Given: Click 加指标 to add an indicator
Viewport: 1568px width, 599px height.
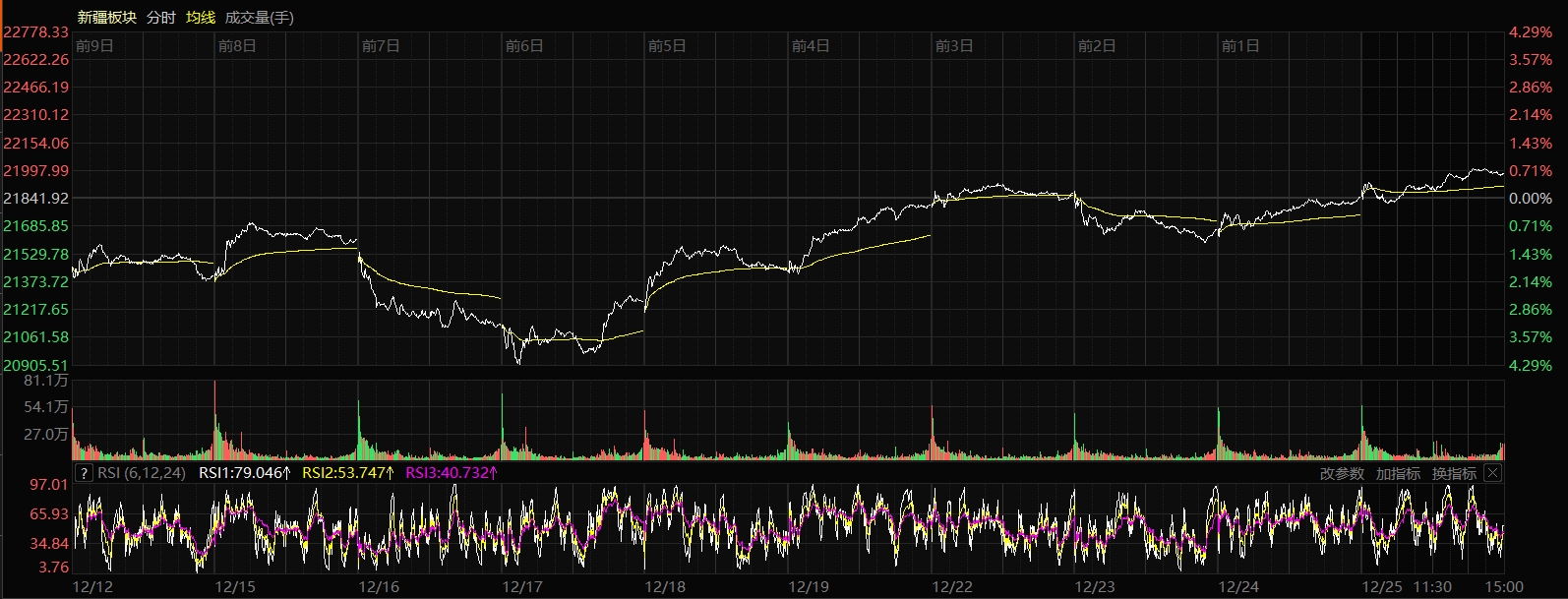Looking at the screenshot, I should 1398,473.
